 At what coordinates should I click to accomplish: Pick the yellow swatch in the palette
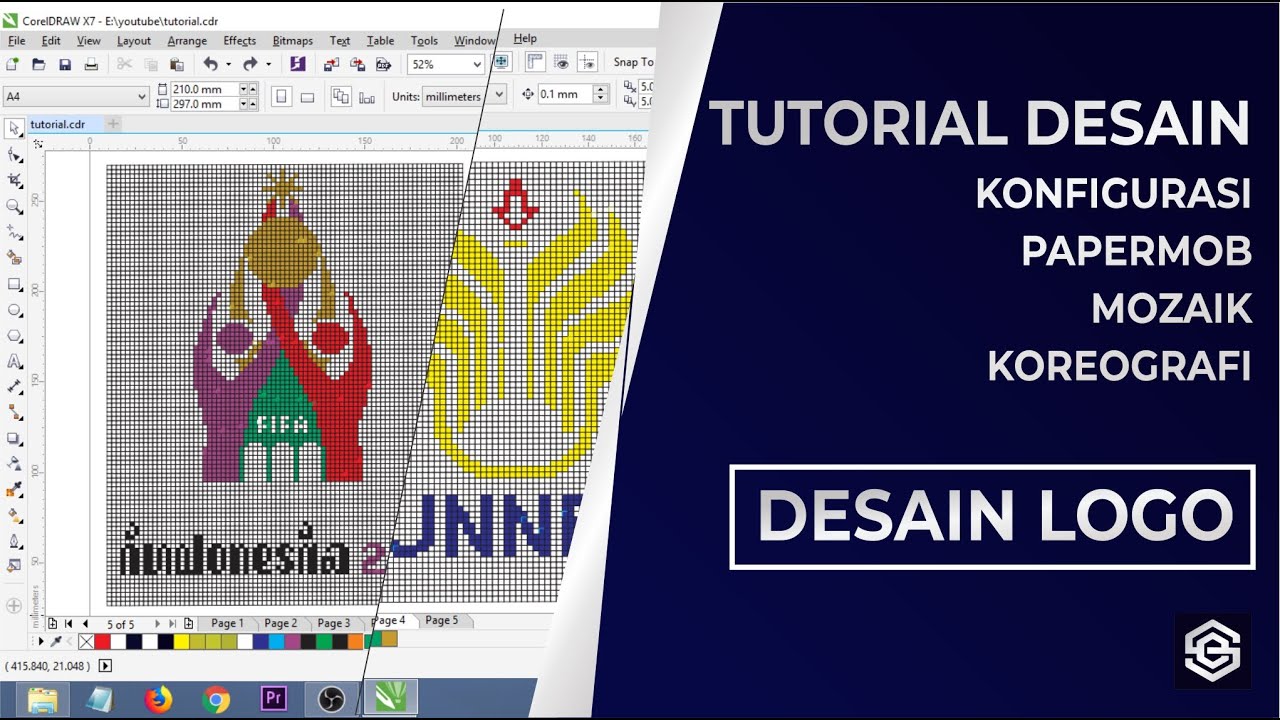pos(181,642)
